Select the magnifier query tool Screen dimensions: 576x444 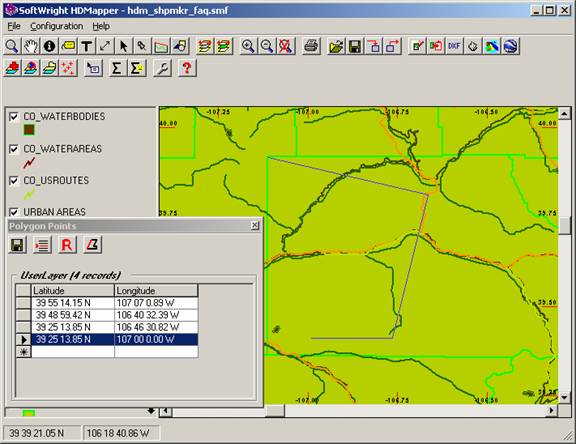pyautogui.click(x=12, y=46)
